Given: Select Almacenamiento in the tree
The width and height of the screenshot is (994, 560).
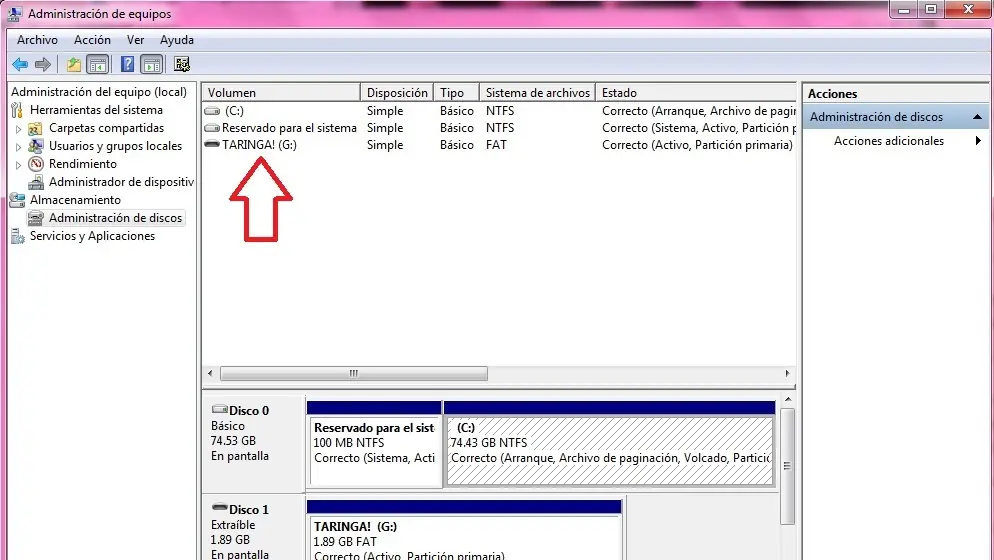Looking at the screenshot, I should pos(75,200).
